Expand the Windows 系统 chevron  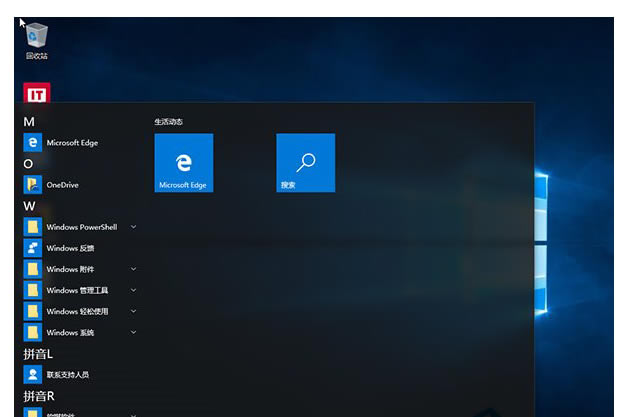click(133, 332)
